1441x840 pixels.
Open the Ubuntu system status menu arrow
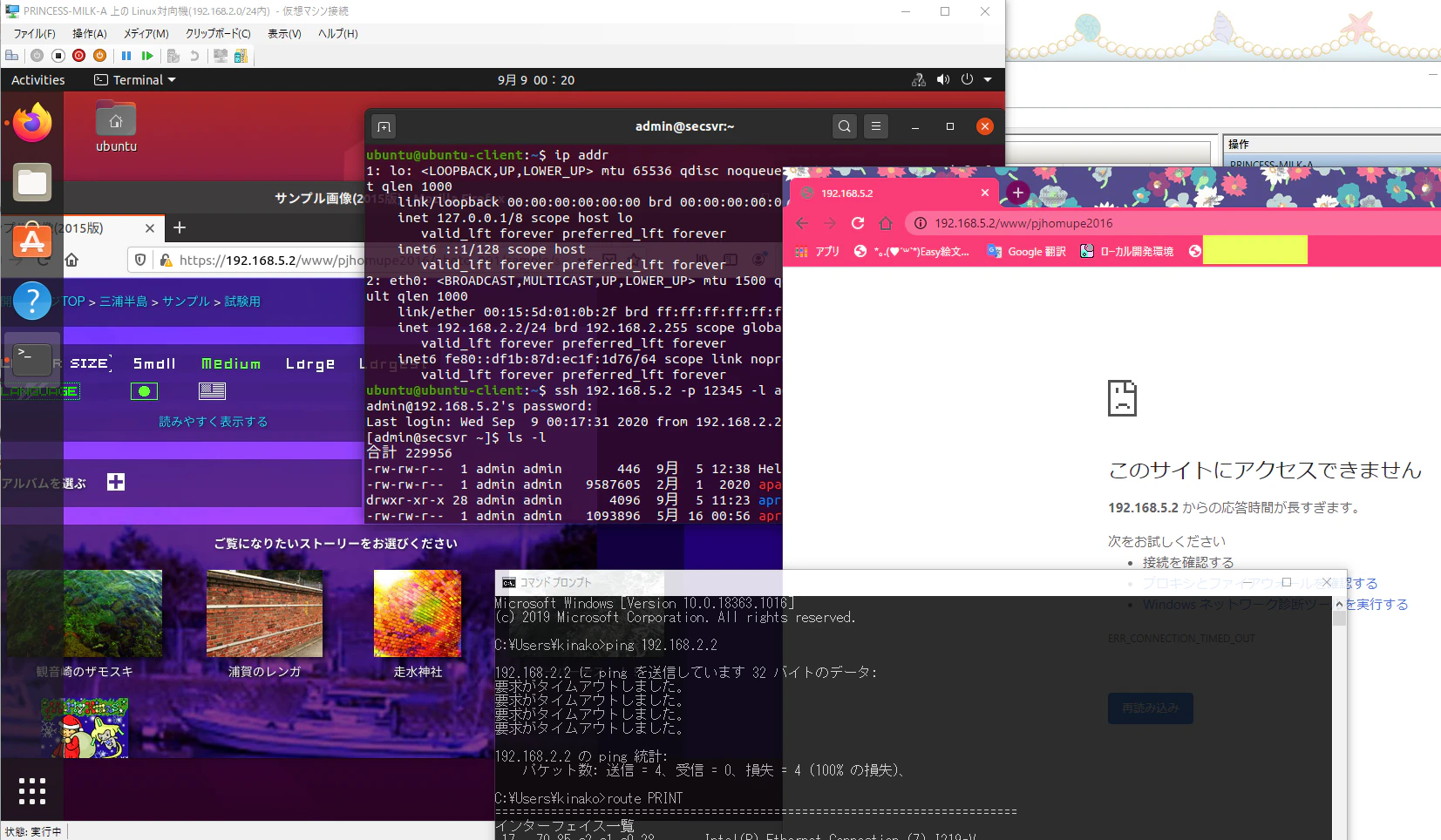click(x=988, y=79)
